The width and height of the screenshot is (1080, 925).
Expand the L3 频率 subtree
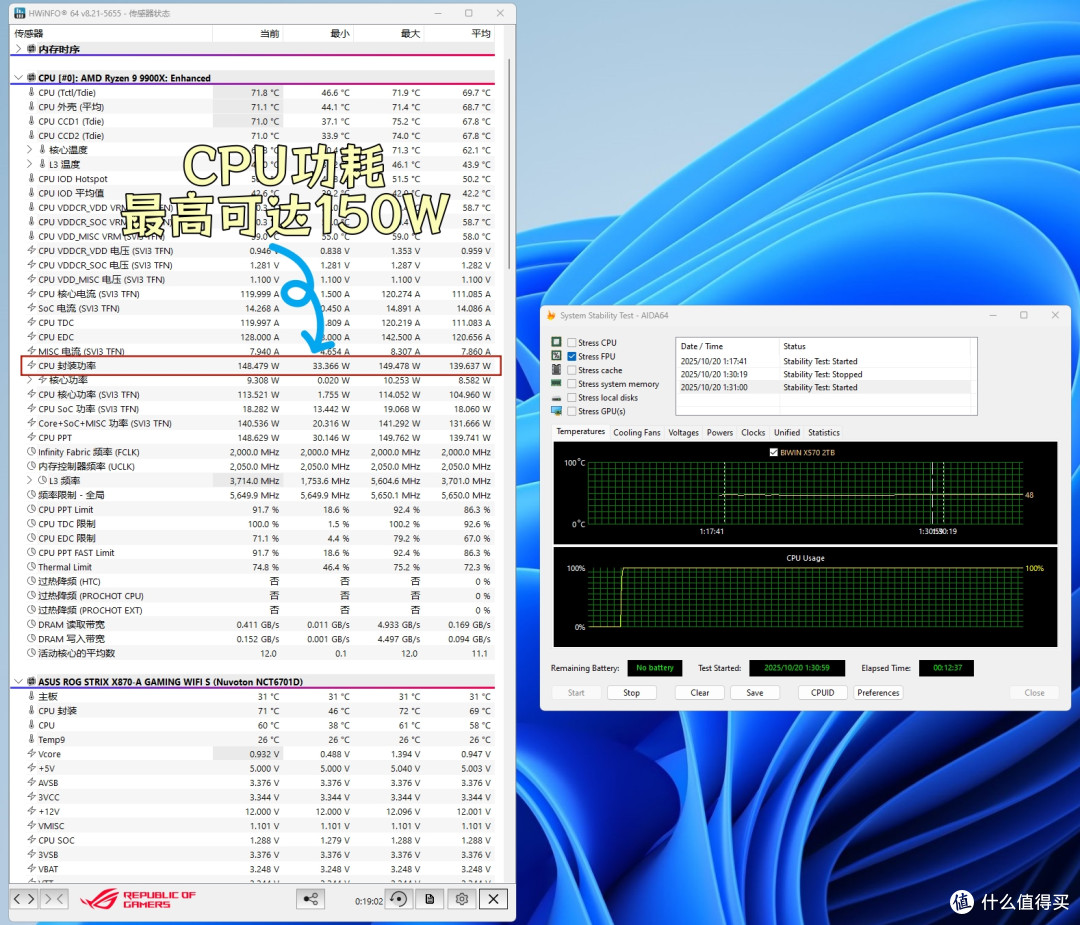[x=30, y=481]
